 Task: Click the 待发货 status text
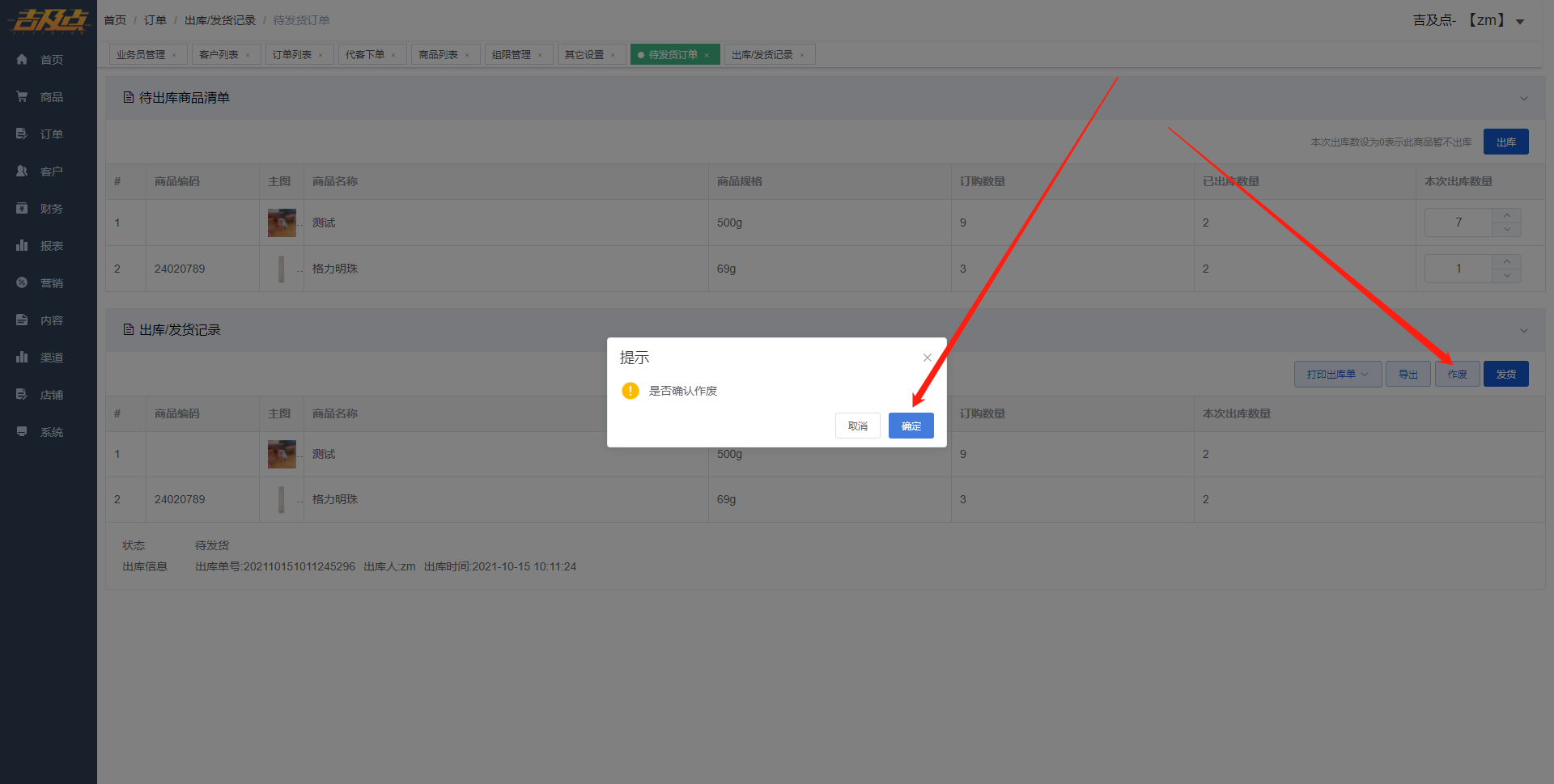point(212,545)
